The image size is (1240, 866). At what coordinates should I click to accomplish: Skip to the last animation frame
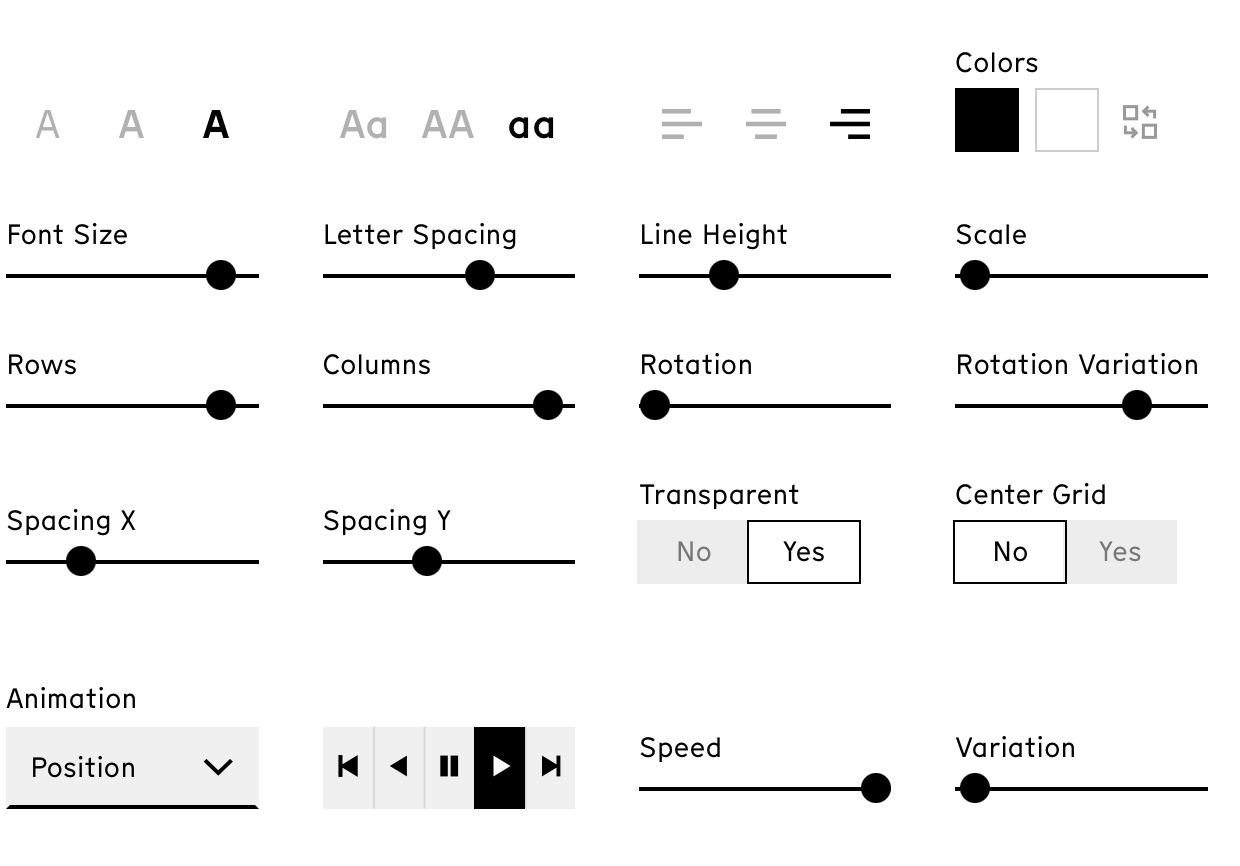point(550,767)
